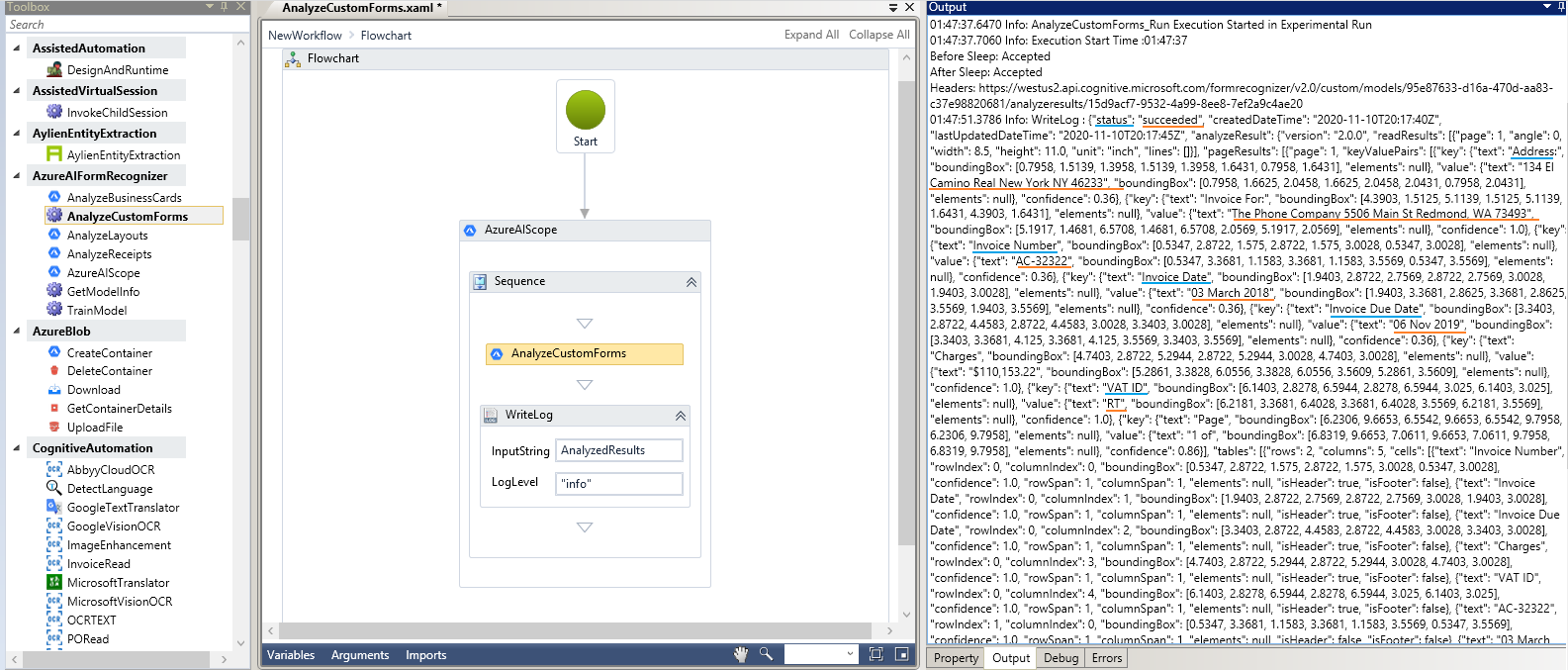
Task: Click the green Start node
Action: tap(586, 110)
